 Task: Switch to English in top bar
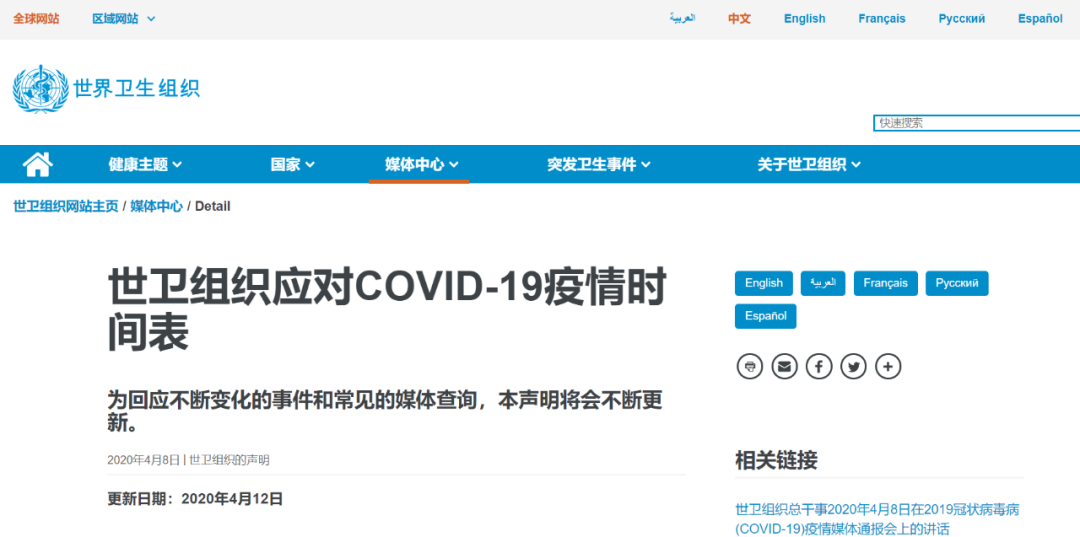804,19
